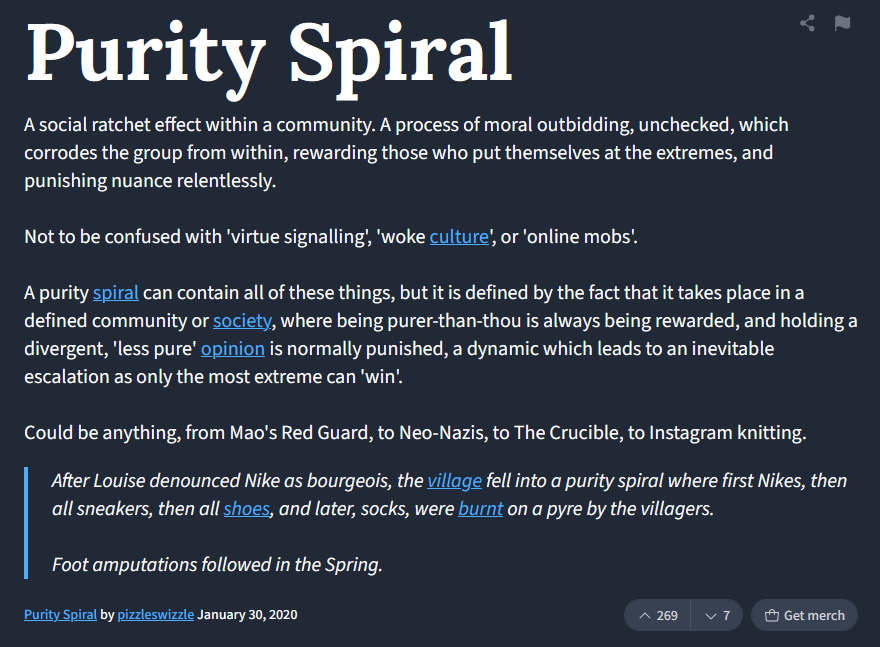Click the share icon
880x647 pixels.
pyautogui.click(x=807, y=23)
